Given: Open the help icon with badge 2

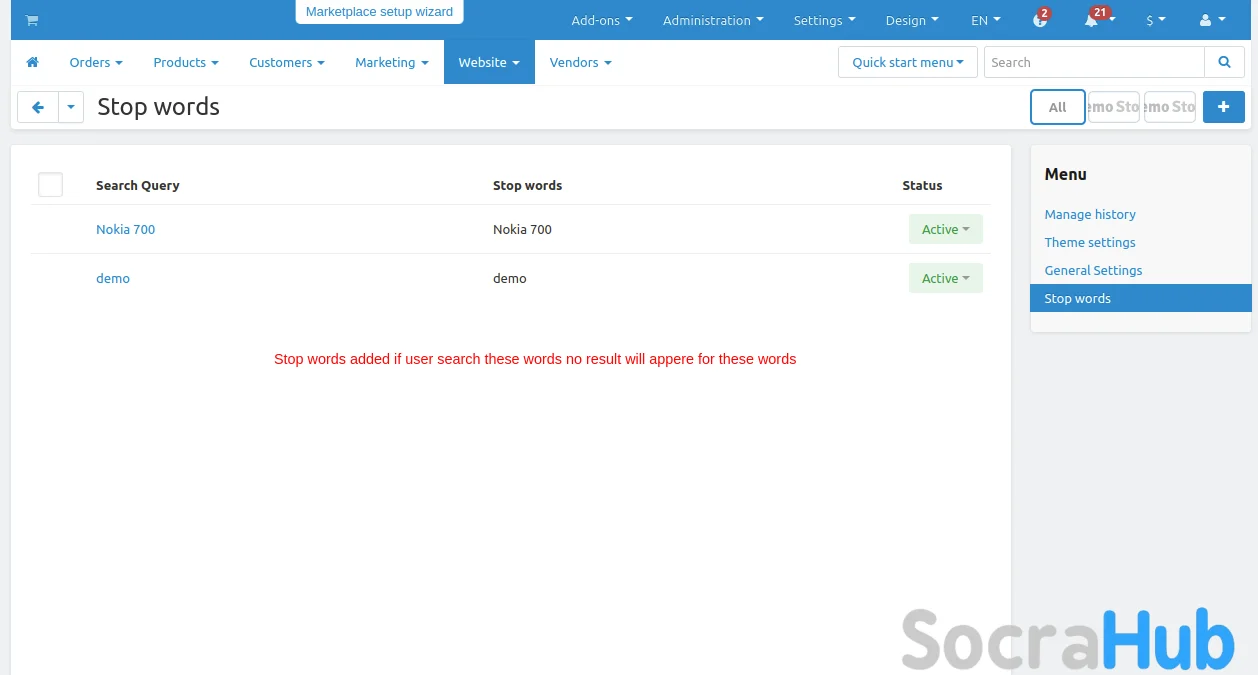Looking at the screenshot, I should (1040, 20).
